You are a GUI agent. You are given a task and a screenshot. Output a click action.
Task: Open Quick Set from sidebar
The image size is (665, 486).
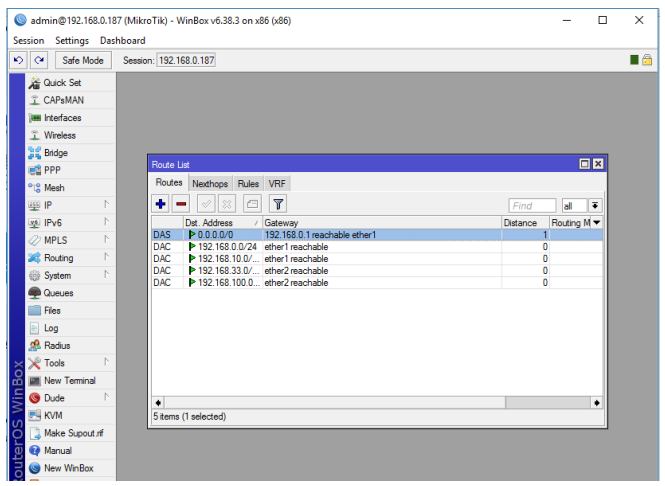click(71, 83)
